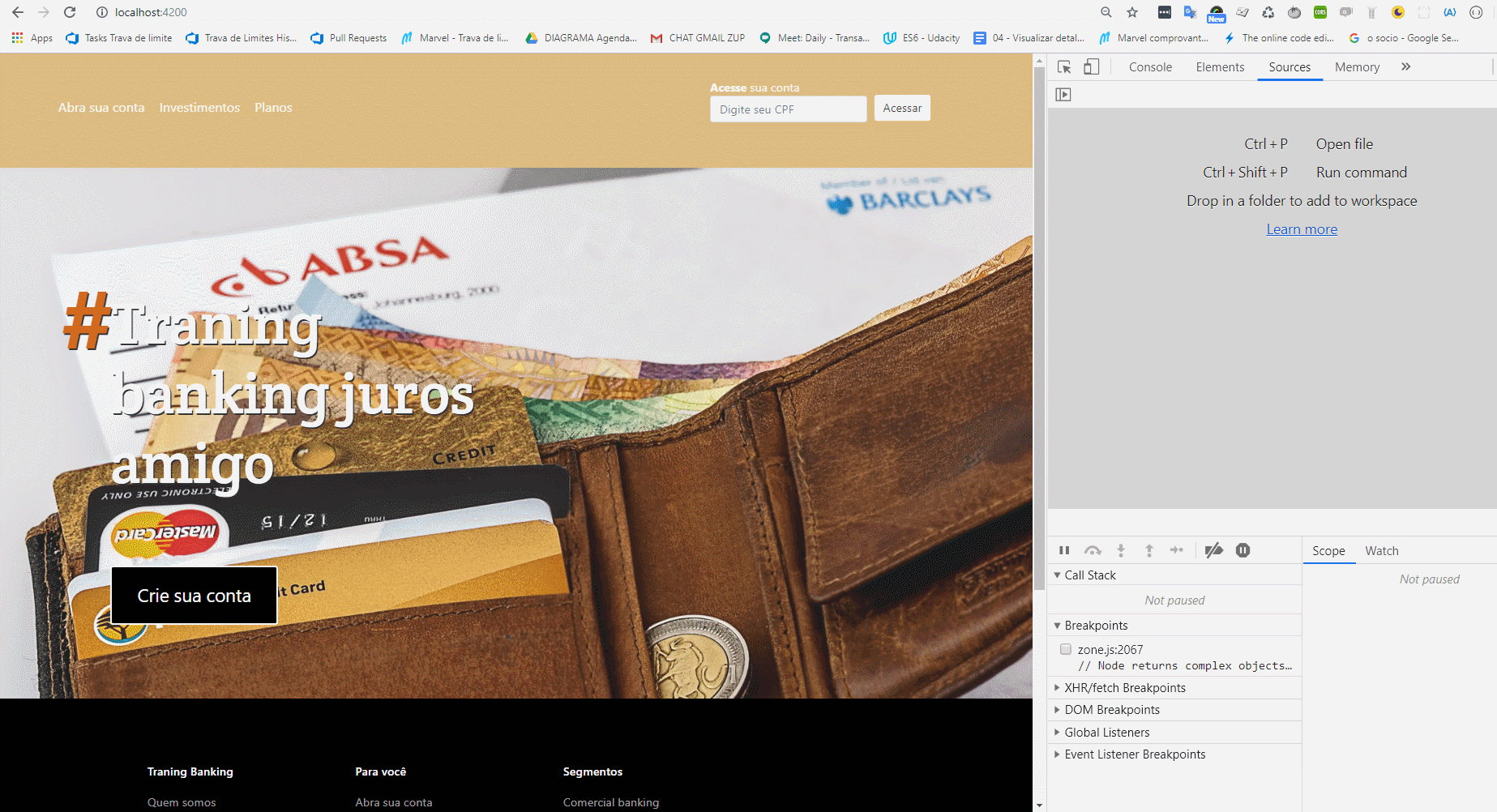Show the Sources navigator panel
The image size is (1497, 812).
pos(1063,95)
